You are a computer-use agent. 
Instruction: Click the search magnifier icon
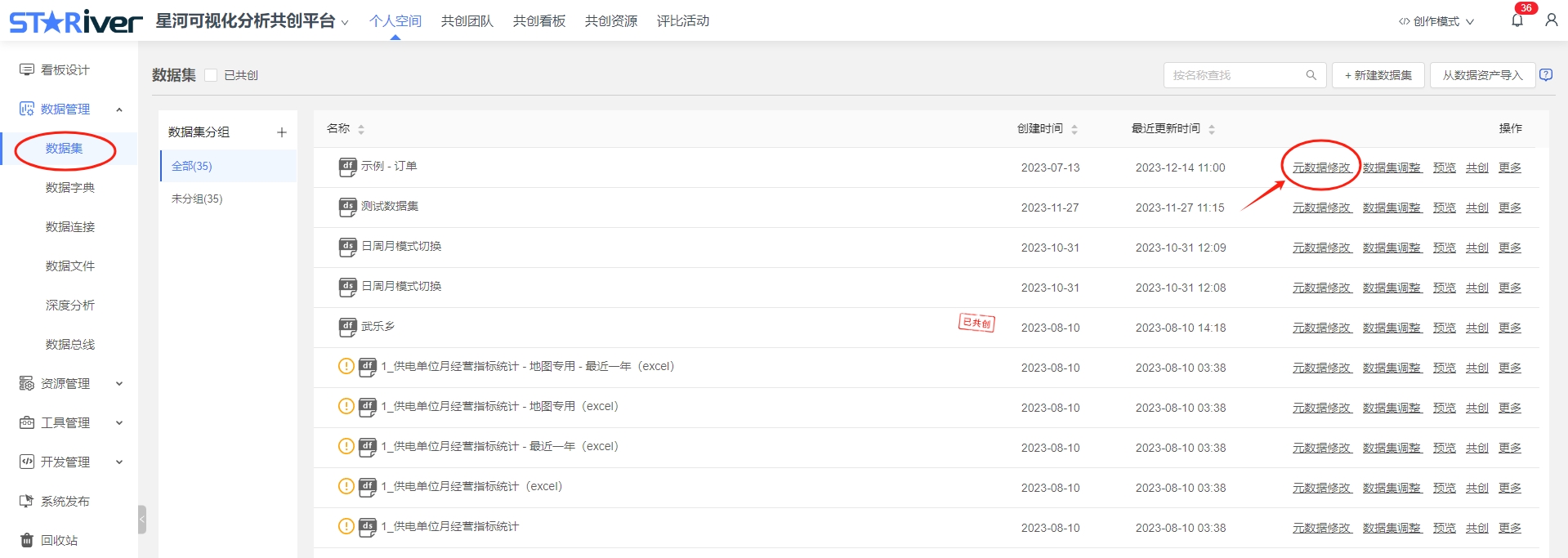click(x=1311, y=75)
